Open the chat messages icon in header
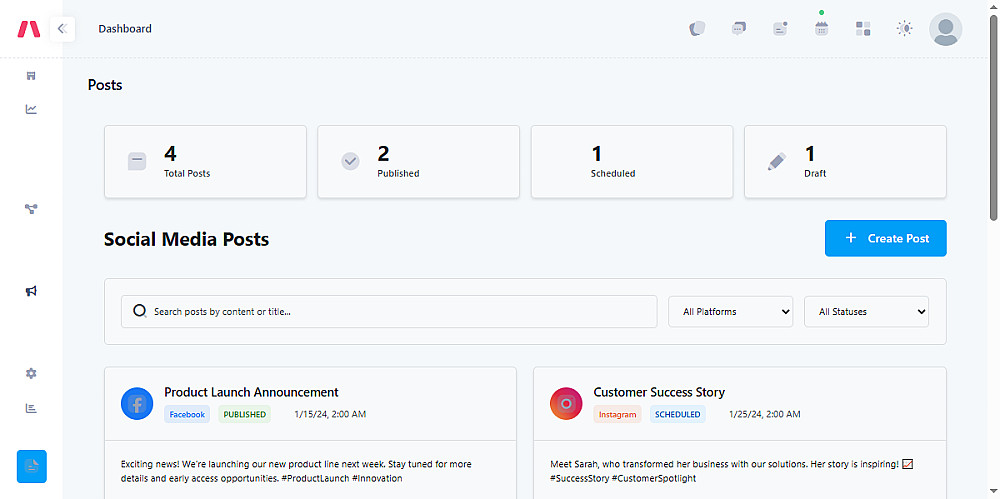1000x499 pixels. [x=739, y=29]
